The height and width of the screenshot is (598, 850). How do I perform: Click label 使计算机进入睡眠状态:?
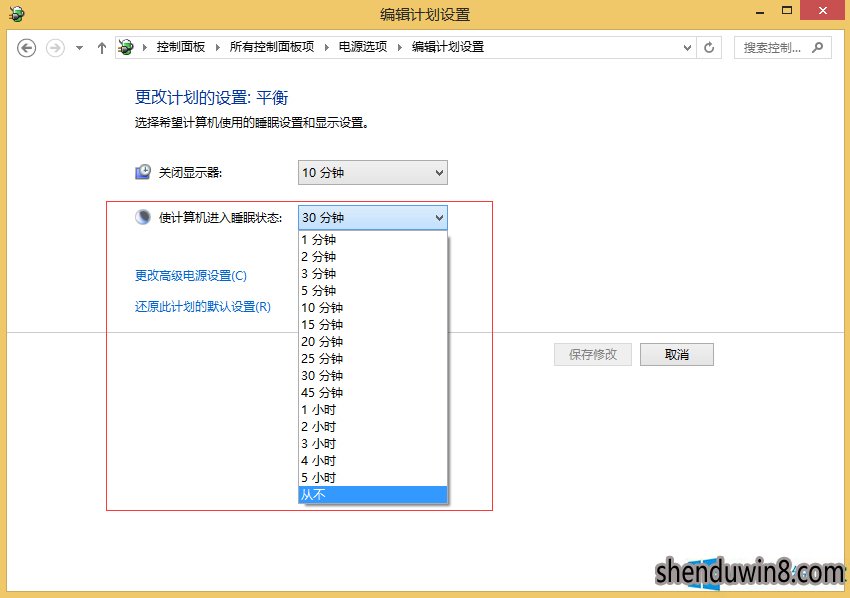[221, 217]
